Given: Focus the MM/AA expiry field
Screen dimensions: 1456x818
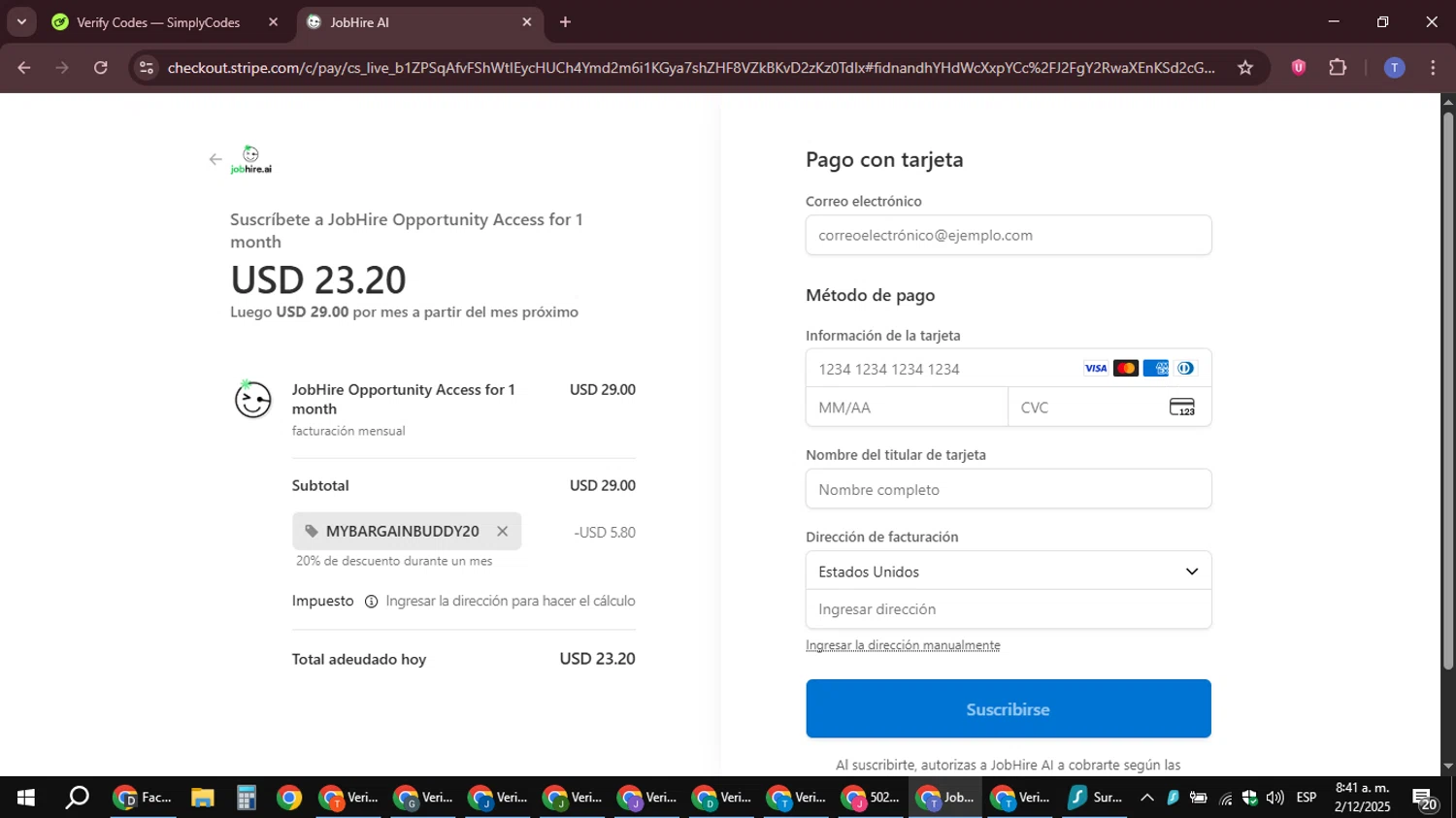Looking at the screenshot, I should coord(907,408).
